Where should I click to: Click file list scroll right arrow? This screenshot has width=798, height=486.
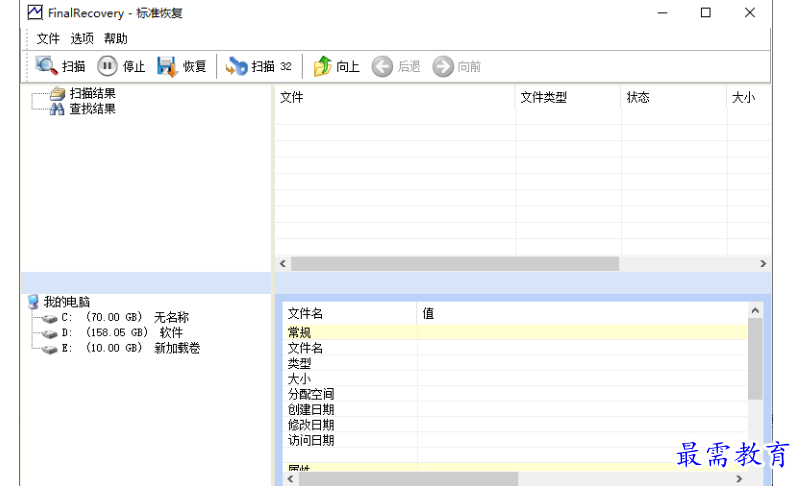coord(763,264)
